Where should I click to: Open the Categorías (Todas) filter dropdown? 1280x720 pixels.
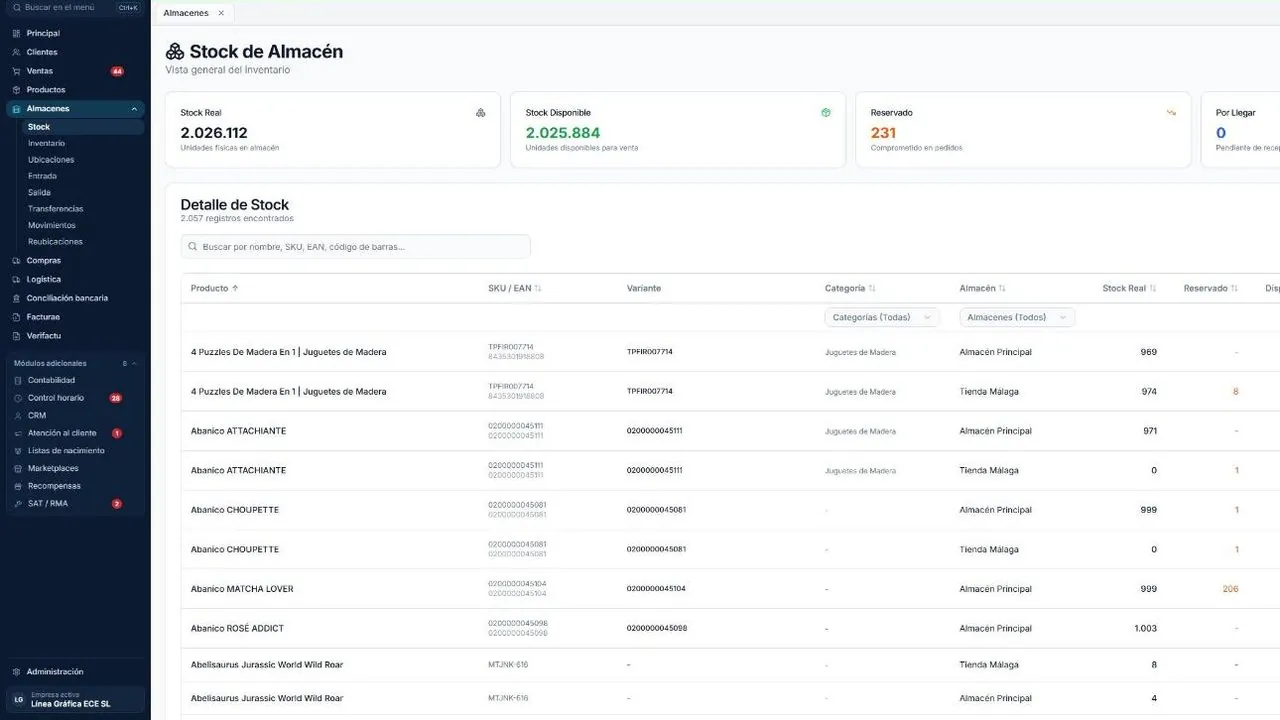tap(882, 317)
